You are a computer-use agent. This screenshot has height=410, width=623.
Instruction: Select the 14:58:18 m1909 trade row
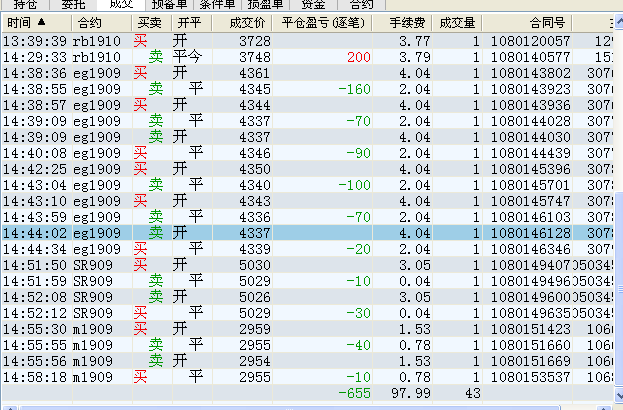click(300, 377)
